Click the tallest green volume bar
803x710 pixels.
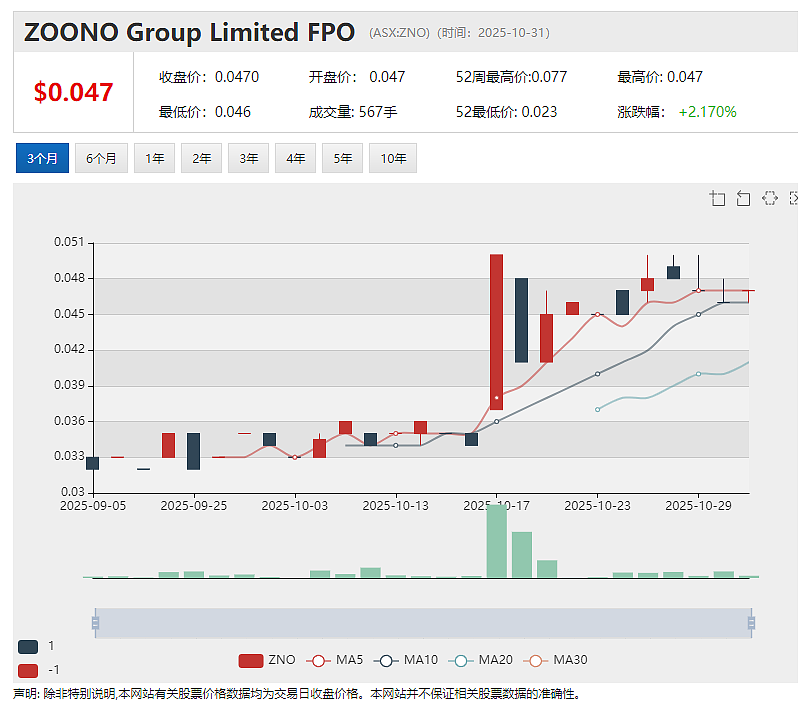click(497, 541)
